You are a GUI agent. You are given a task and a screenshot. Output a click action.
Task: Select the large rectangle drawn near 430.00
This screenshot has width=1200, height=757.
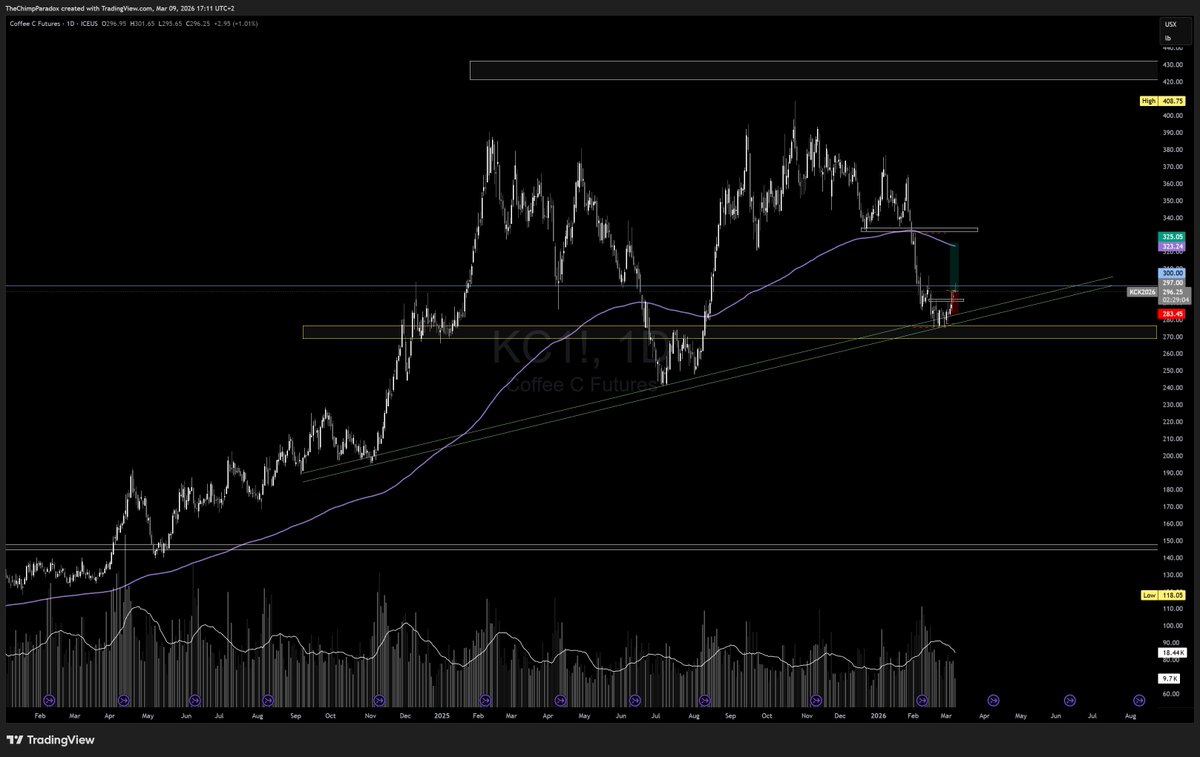point(813,70)
